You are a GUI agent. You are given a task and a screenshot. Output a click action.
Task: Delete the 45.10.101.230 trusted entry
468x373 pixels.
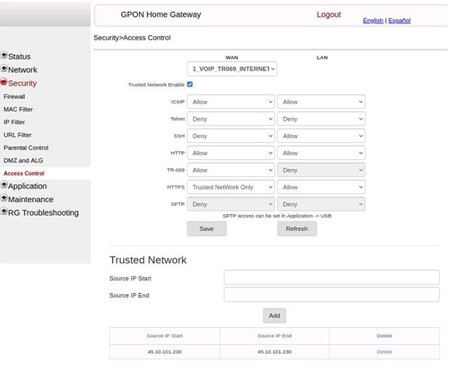pyautogui.click(x=384, y=352)
